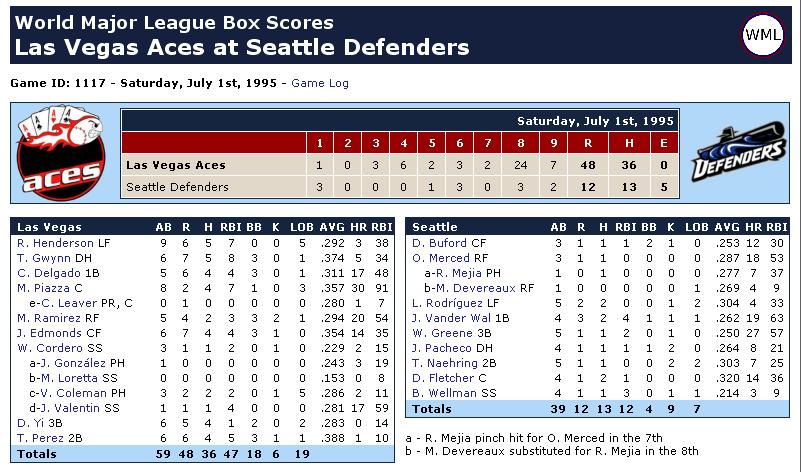Open J. Edmonds player link
Screen dimensions: 801x472
pyautogui.click(x=49, y=333)
